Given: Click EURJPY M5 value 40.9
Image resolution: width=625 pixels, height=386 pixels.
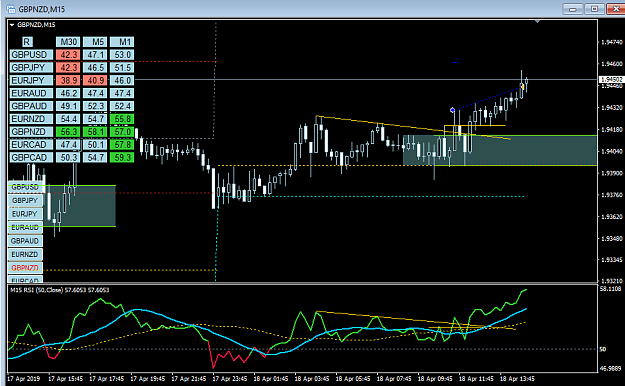Looking at the screenshot, I should pyautogui.click(x=95, y=80).
